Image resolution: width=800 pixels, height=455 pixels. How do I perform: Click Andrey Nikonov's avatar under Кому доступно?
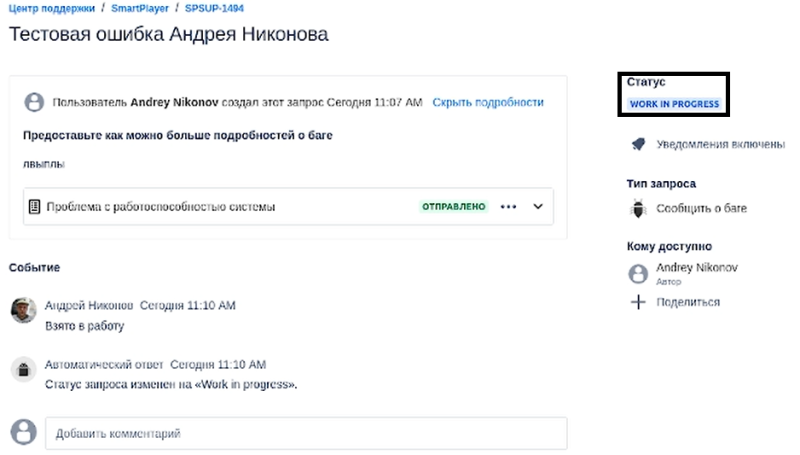coord(638,273)
